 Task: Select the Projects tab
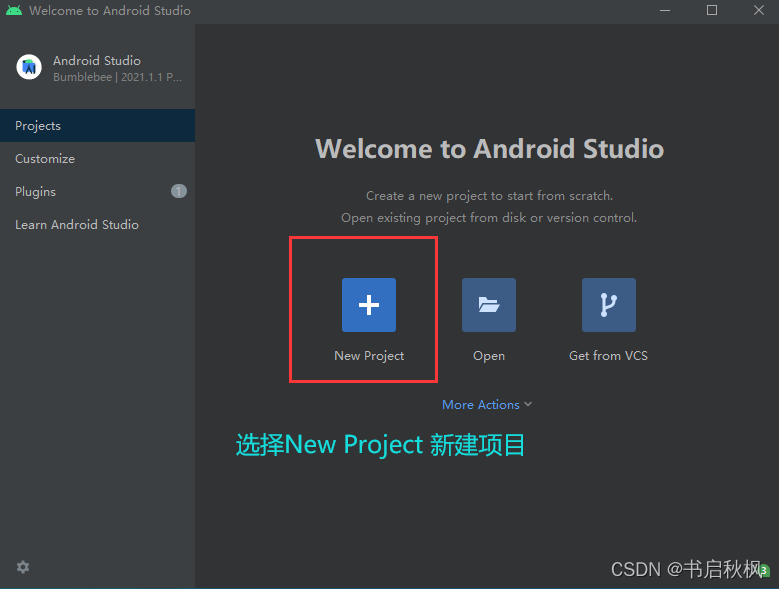(97, 126)
